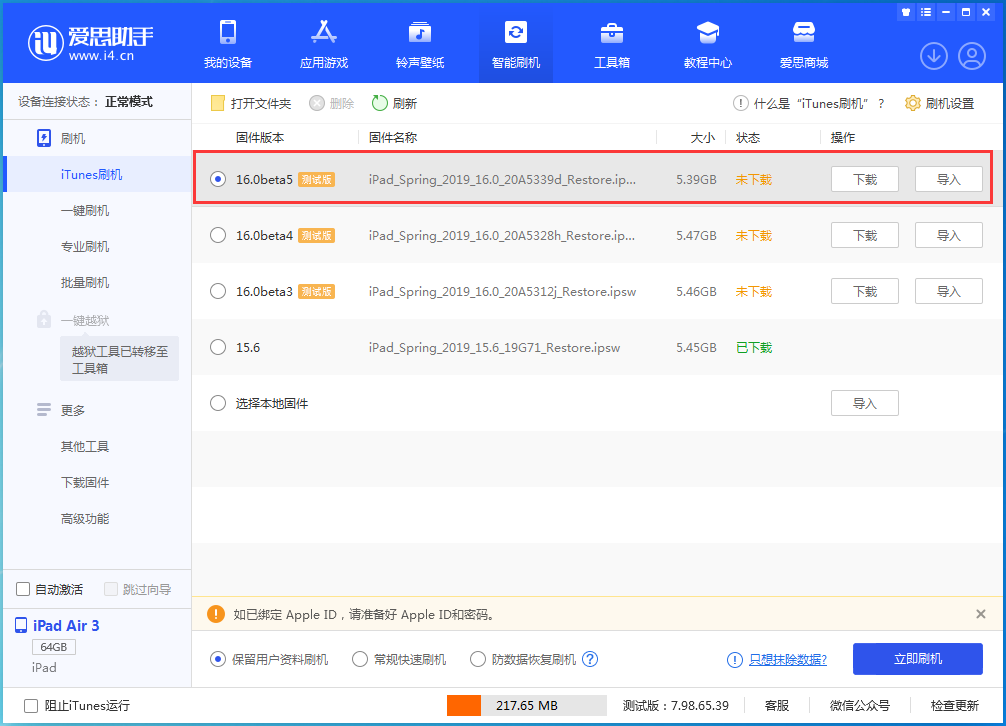The width and height of the screenshot is (1006, 726).
Task: Enable 阻止iTunes运行 checkbox
Action: (x=31, y=705)
